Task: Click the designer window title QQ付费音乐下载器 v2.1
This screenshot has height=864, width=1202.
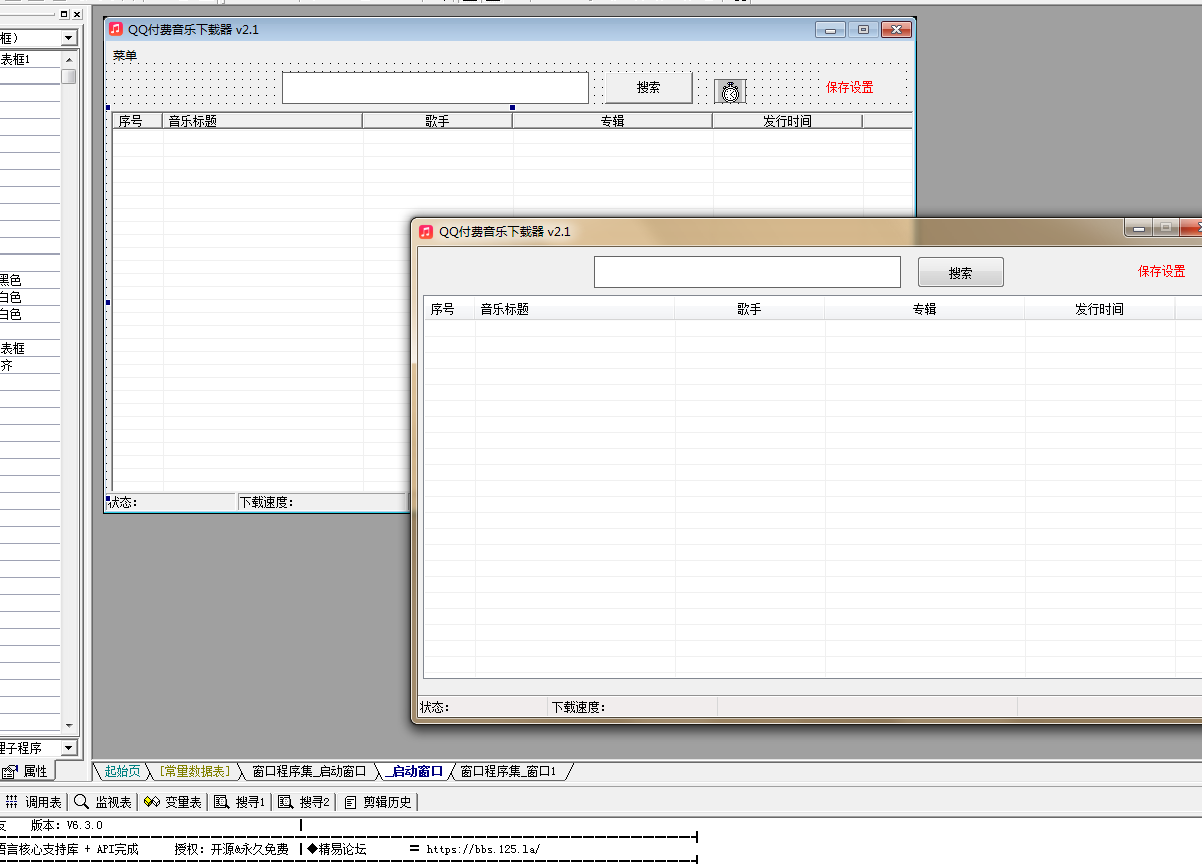Action: coord(193,29)
